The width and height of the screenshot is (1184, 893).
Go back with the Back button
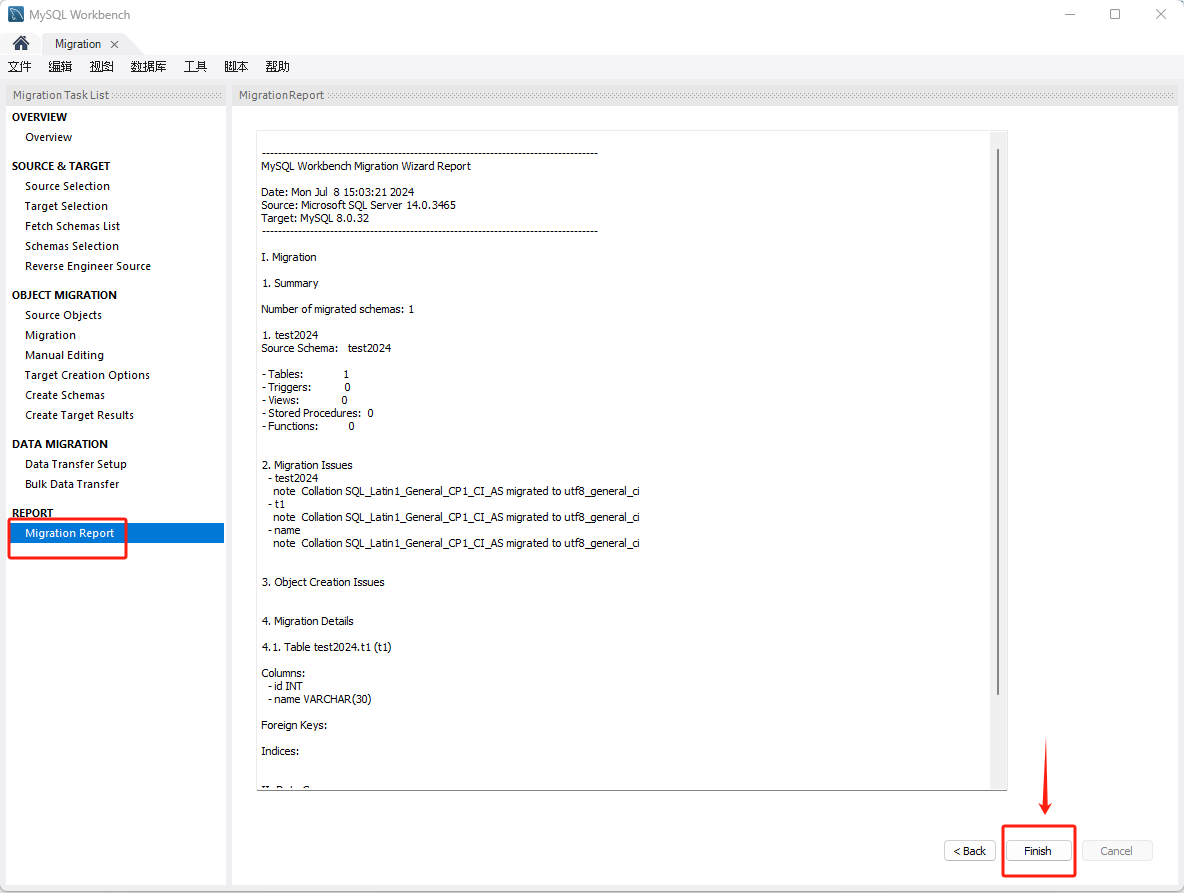pyautogui.click(x=969, y=851)
